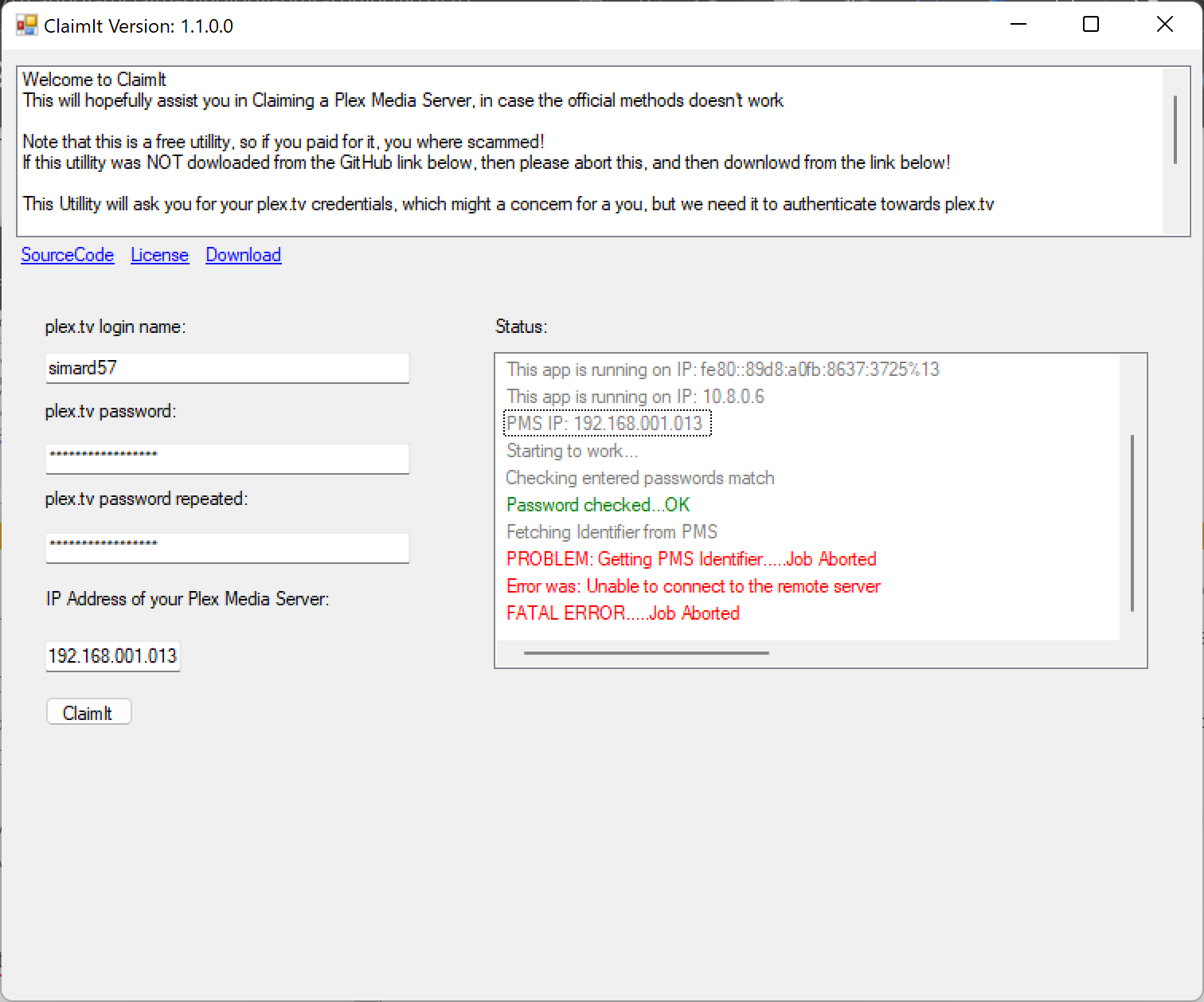The image size is (1204, 1002).
Task: Click the Status list horizontal scrollbar
Action: pyautogui.click(x=647, y=653)
